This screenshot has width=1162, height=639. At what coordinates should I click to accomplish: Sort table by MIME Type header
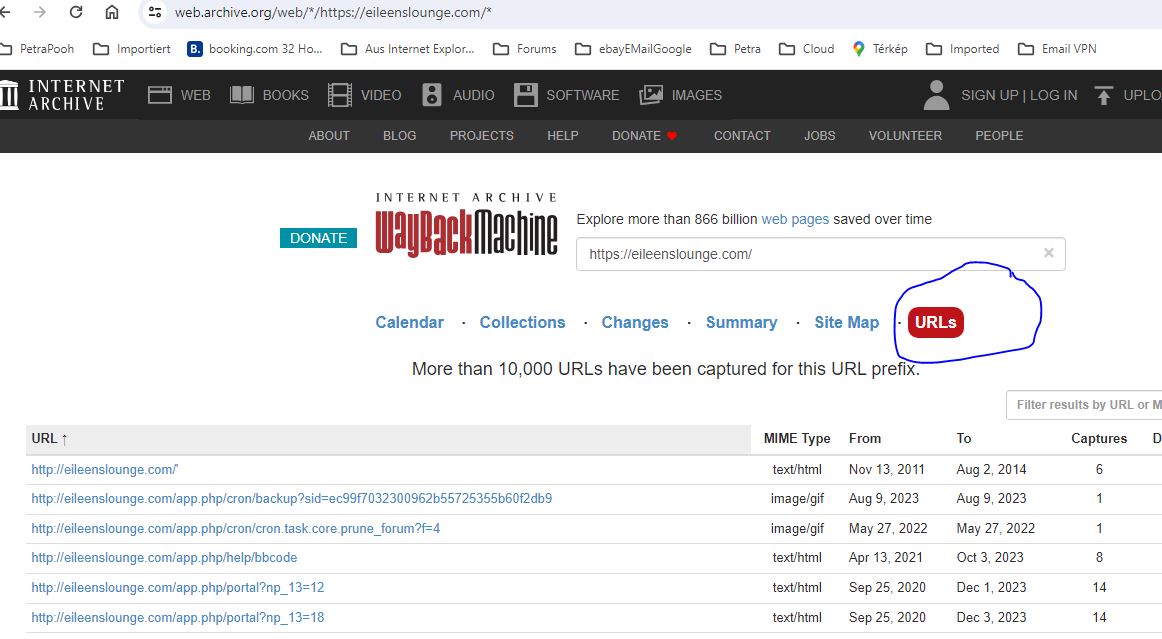click(x=797, y=439)
